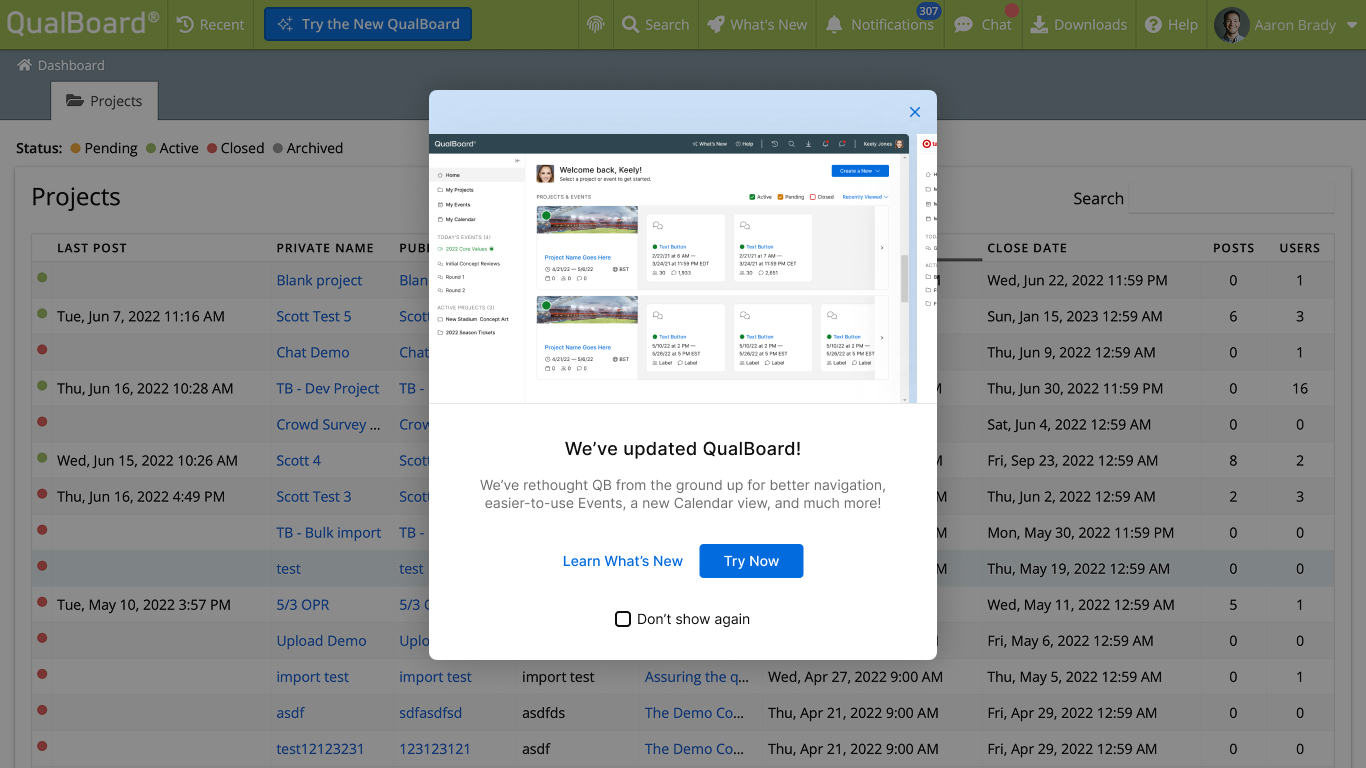Click the 307 notifications badge
Image resolution: width=1366 pixels, height=768 pixels.
[928, 11]
